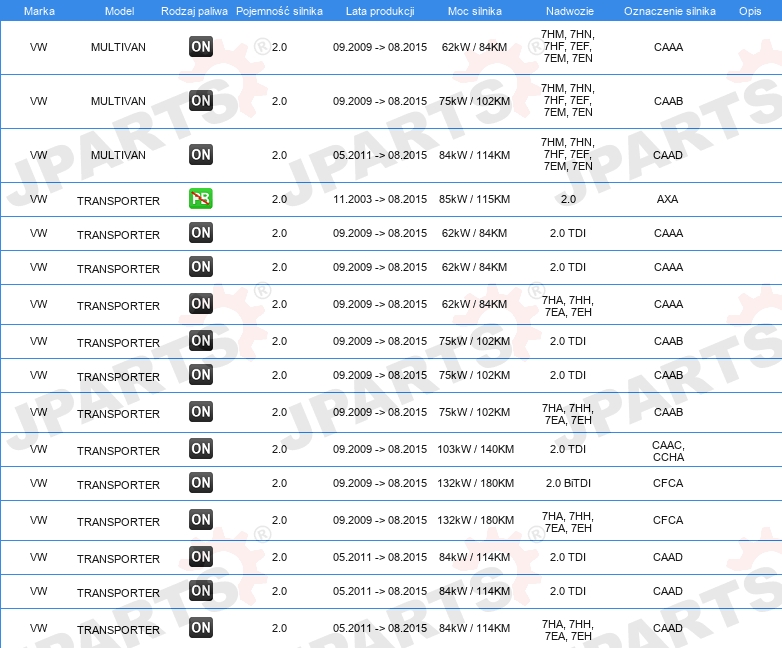Image resolution: width=782 pixels, height=648 pixels.
Task: Select VW in the AXA row
Action: pyautogui.click(x=38, y=199)
